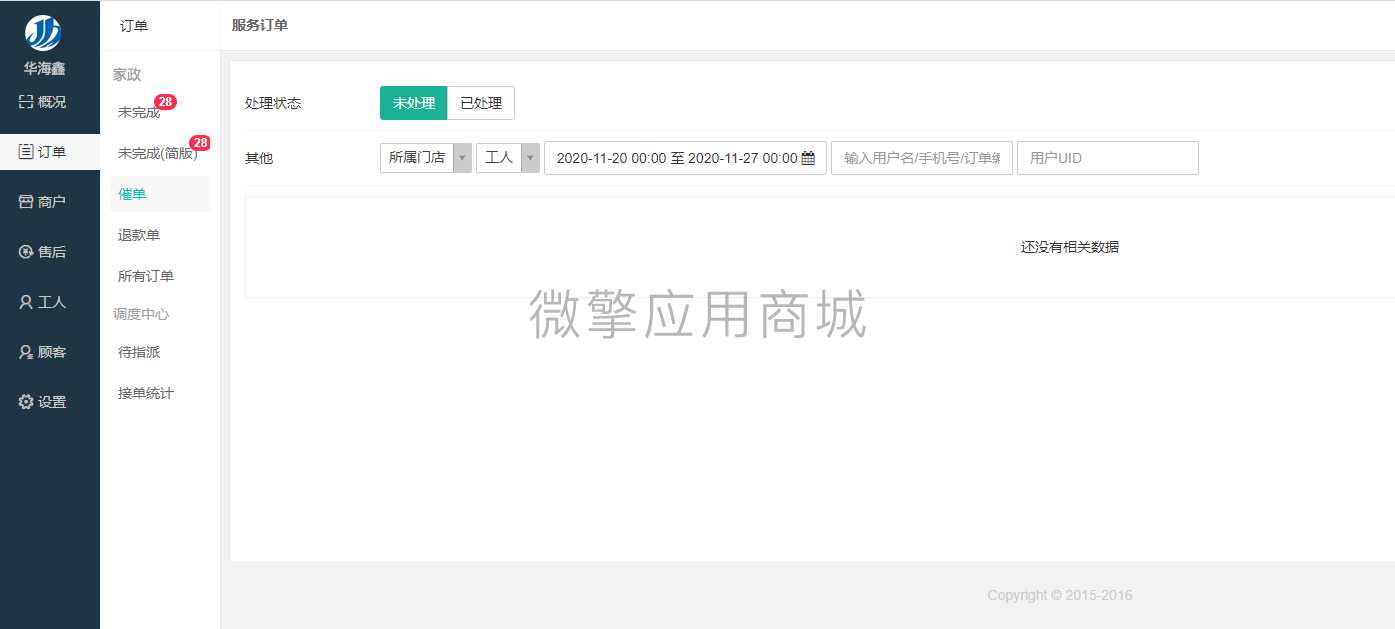Screen dimensions: 1395x629
Task: Click the 工人 worker icon in sidebar
Action: tap(26, 302)
